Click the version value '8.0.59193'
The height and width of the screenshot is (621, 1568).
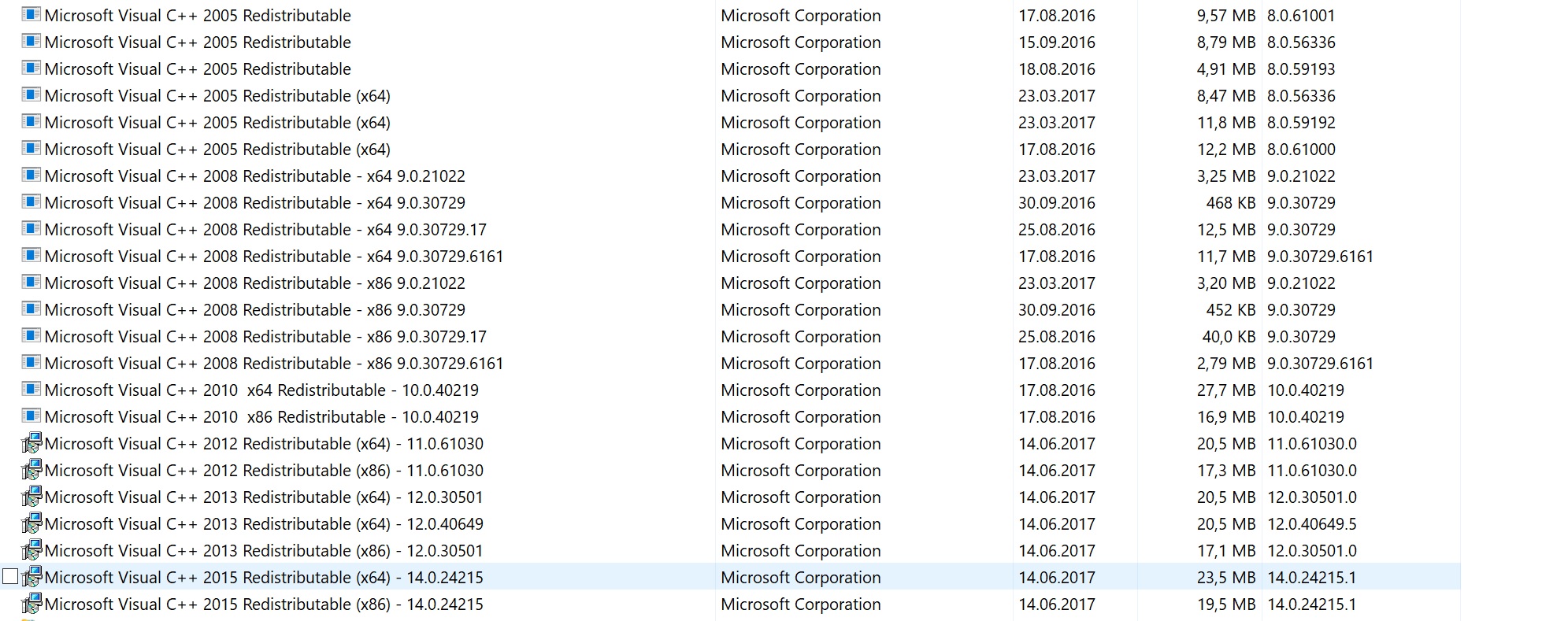pos(1301,69)
